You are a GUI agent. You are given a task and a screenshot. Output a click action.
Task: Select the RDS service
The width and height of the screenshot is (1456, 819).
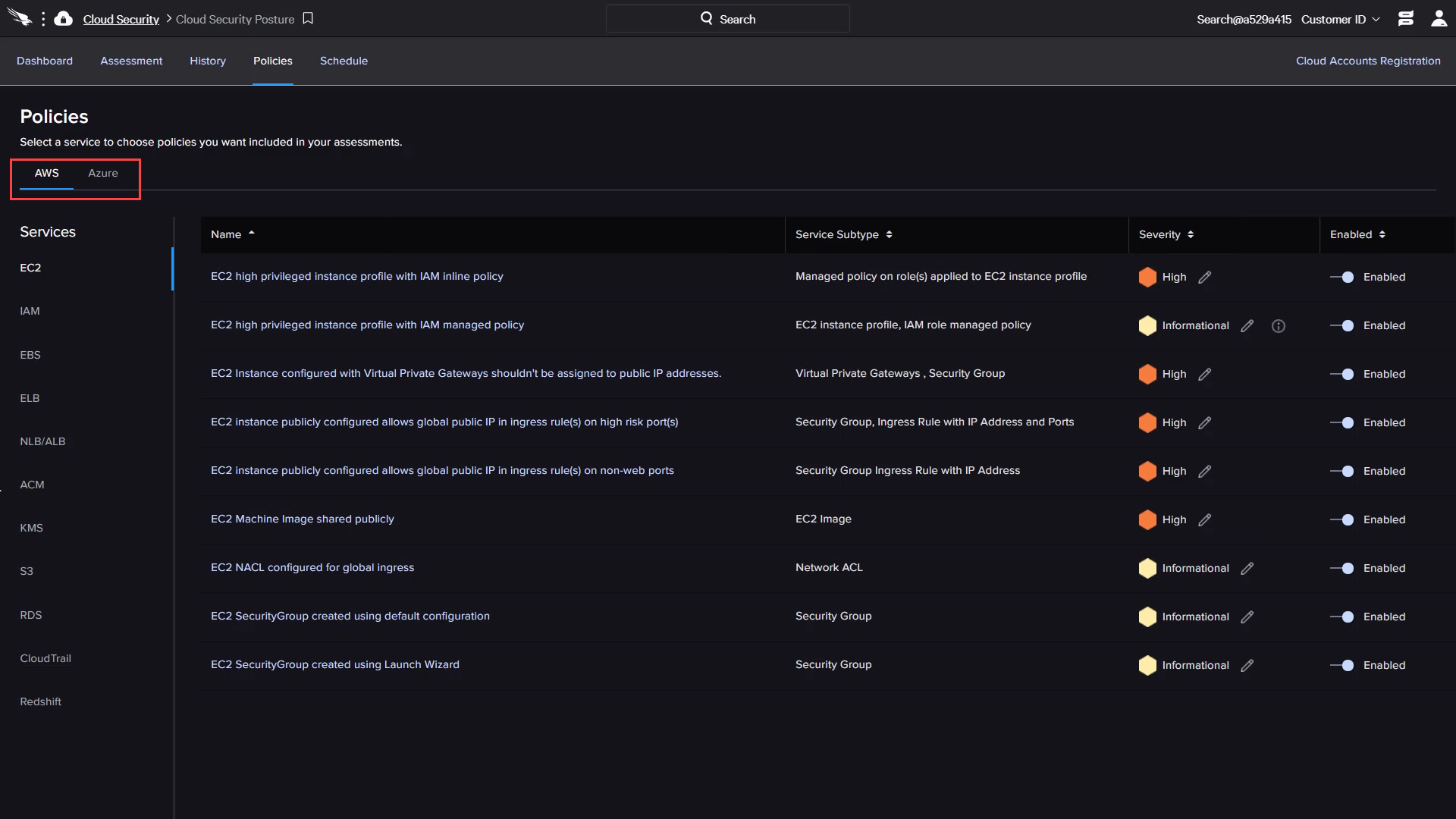[x=31, y=615]
